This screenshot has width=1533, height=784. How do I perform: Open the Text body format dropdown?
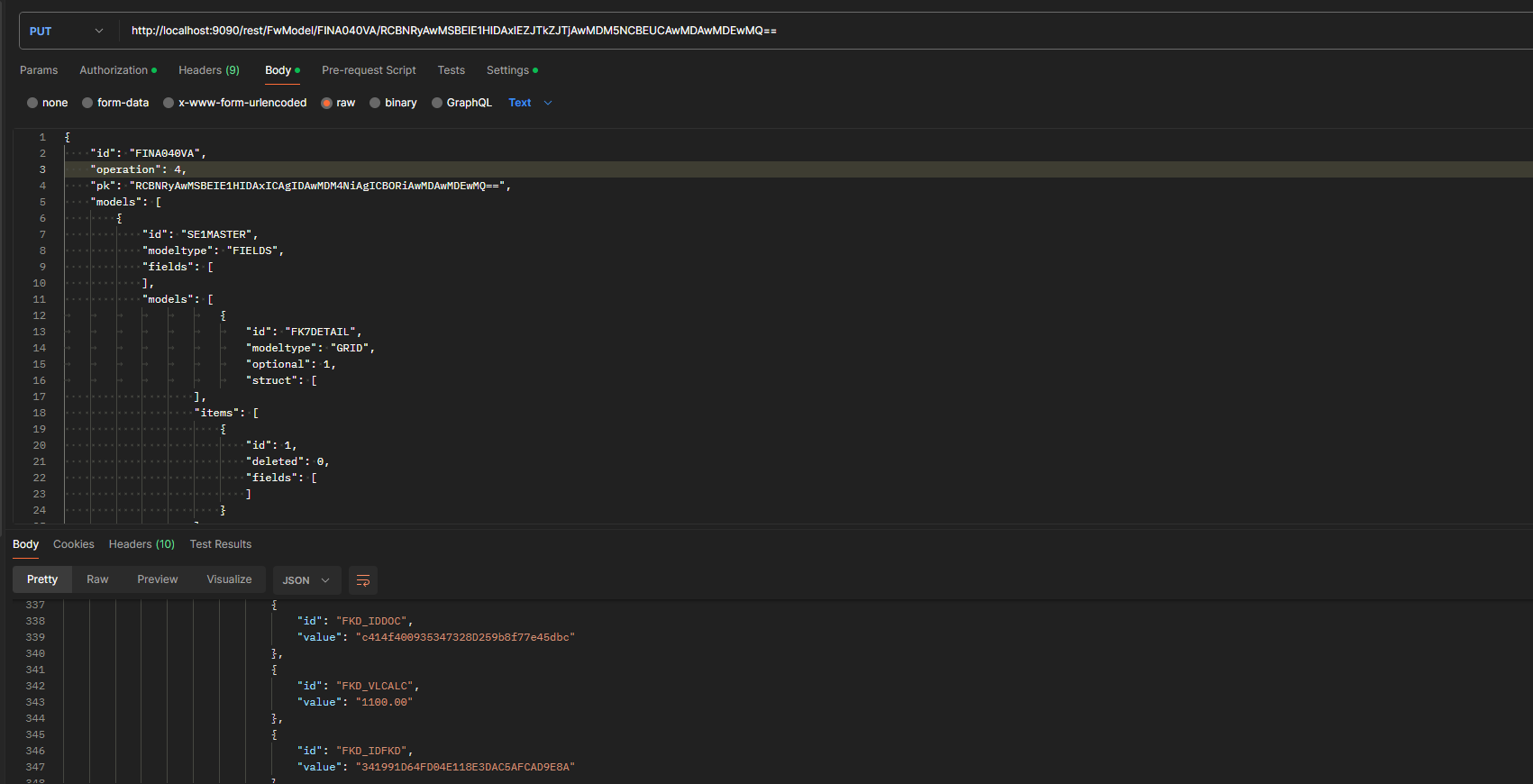click(x=530, y=103)
